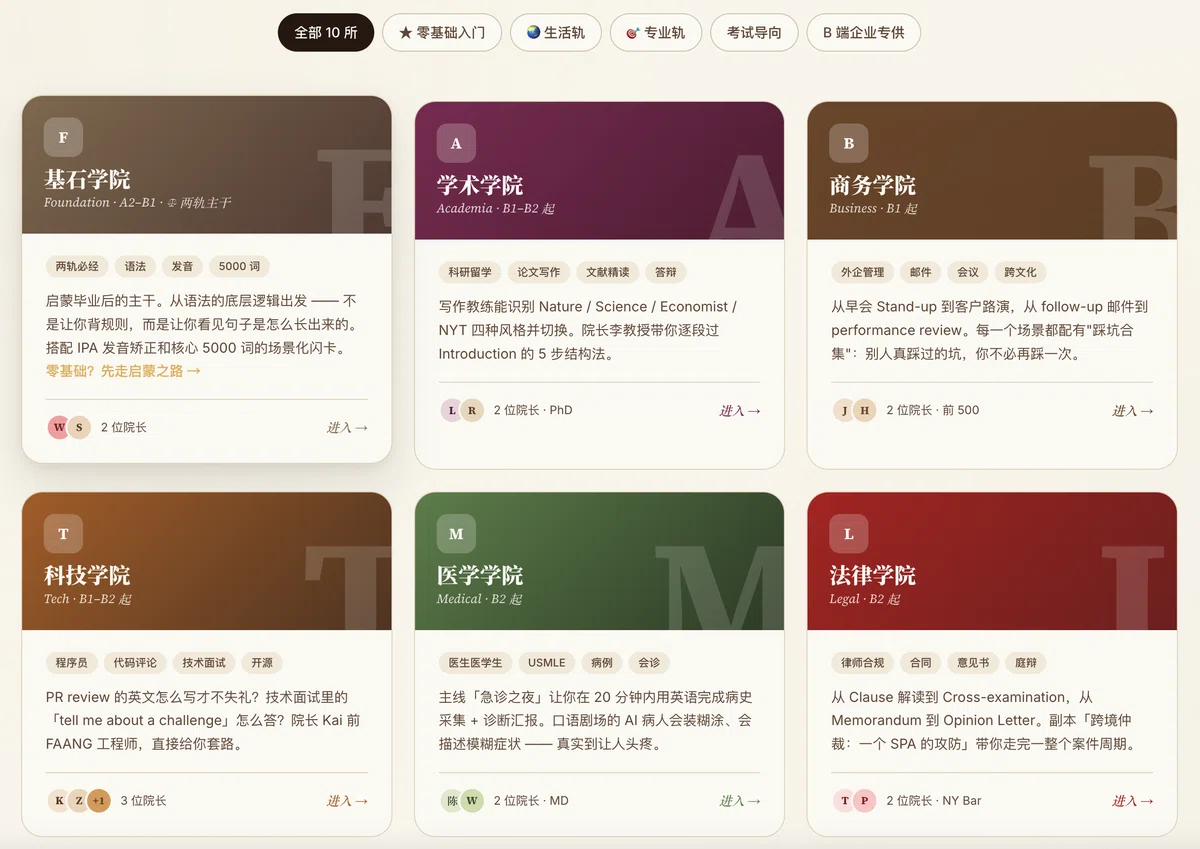Click the 邮件 tag
1200x849 pixels.
point(921,272)
